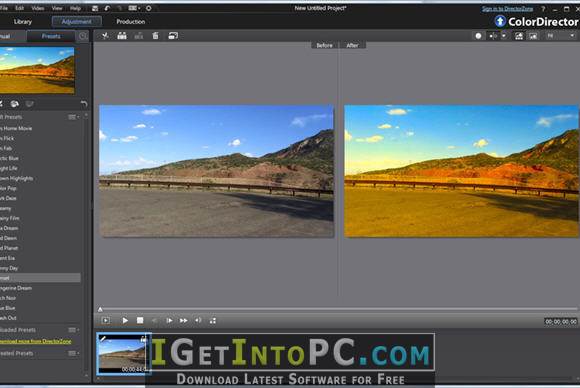Click the trash delete icon in toolbar

click(155, 36)
